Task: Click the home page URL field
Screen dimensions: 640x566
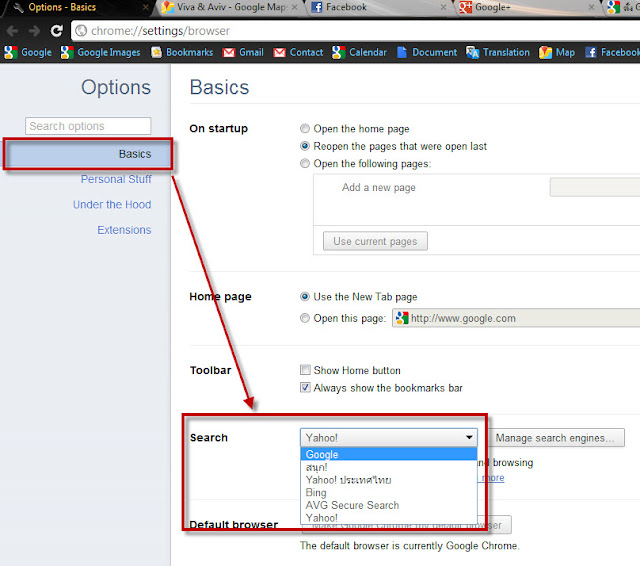Action: coord(516,318)
